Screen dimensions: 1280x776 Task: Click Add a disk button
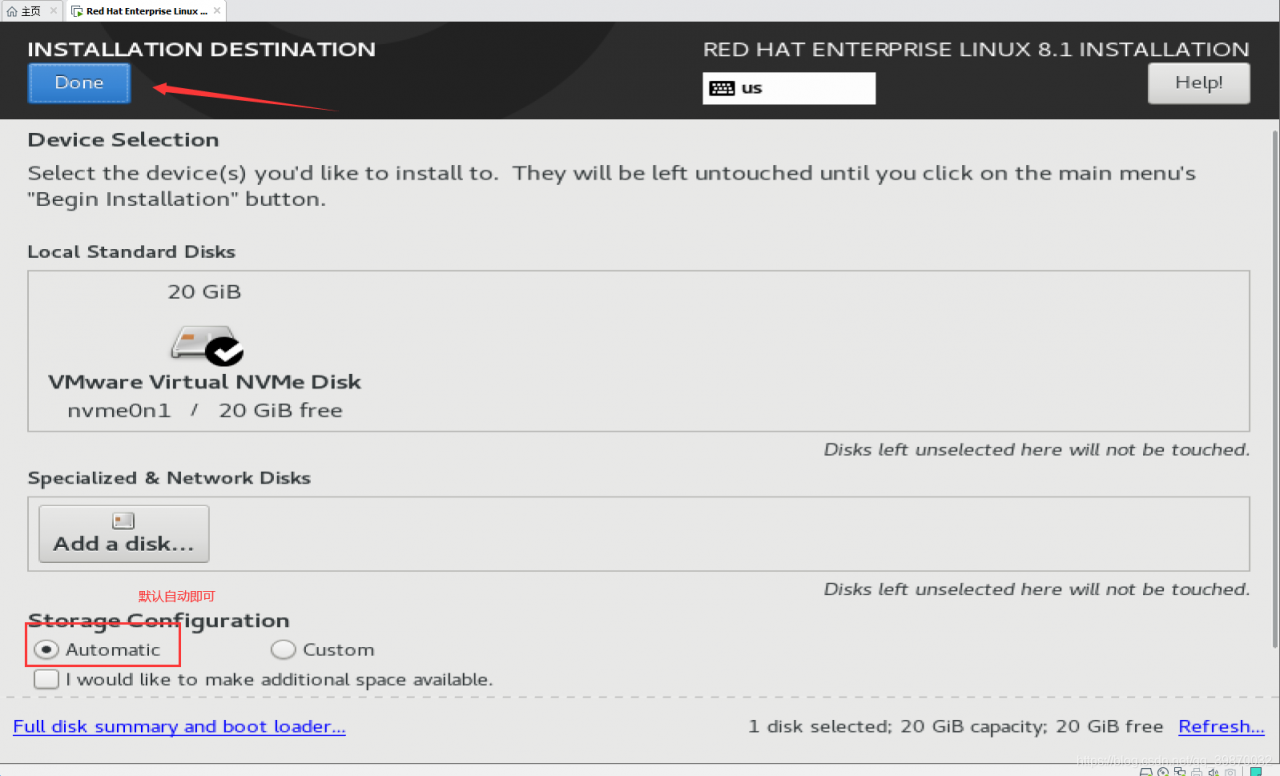click(124, 533)
